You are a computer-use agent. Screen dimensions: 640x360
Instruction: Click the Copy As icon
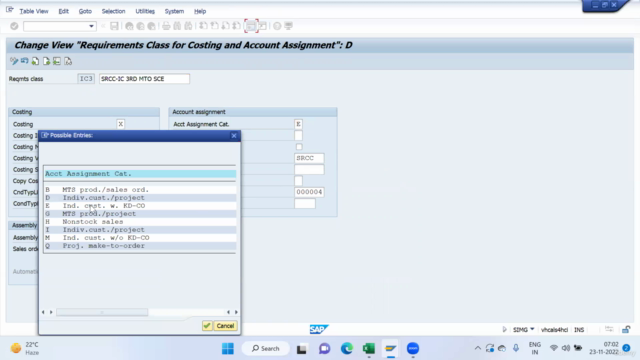(x=47, y=61)
